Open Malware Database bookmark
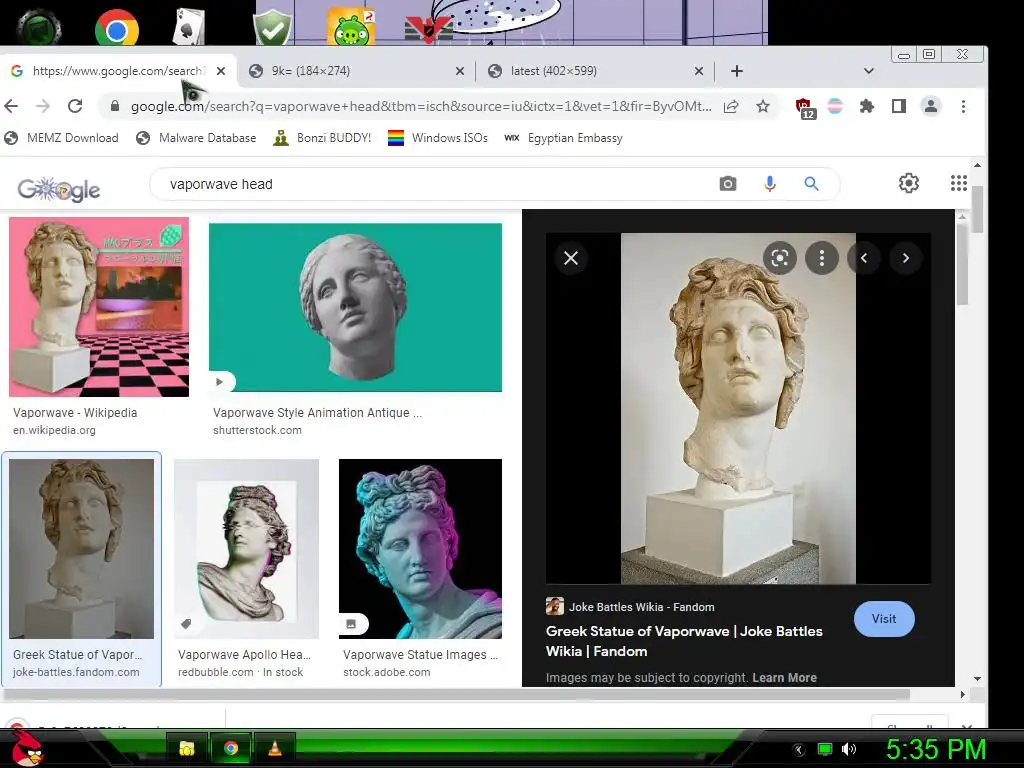The height and width of the screenshot is (768, 1024). [196, 138]
